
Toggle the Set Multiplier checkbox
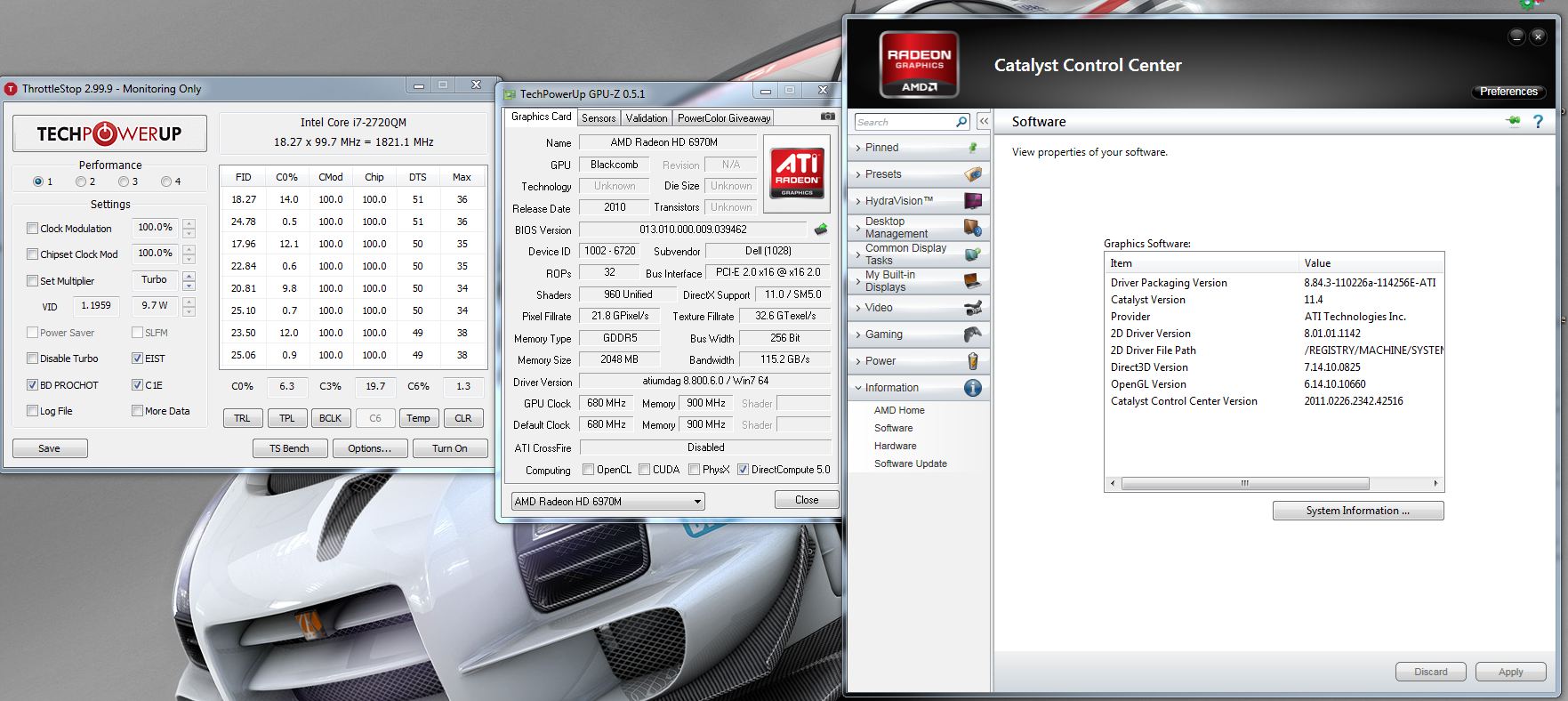point(33,281)
